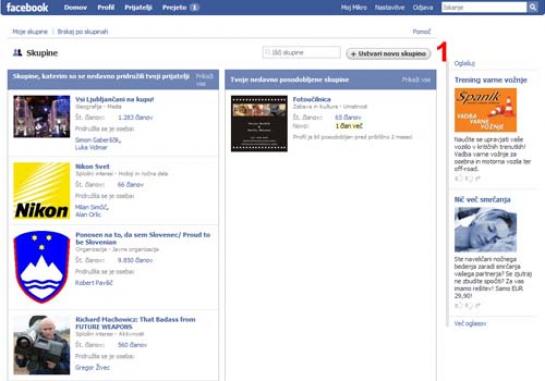Click 560 članov member count

point(132,345)
